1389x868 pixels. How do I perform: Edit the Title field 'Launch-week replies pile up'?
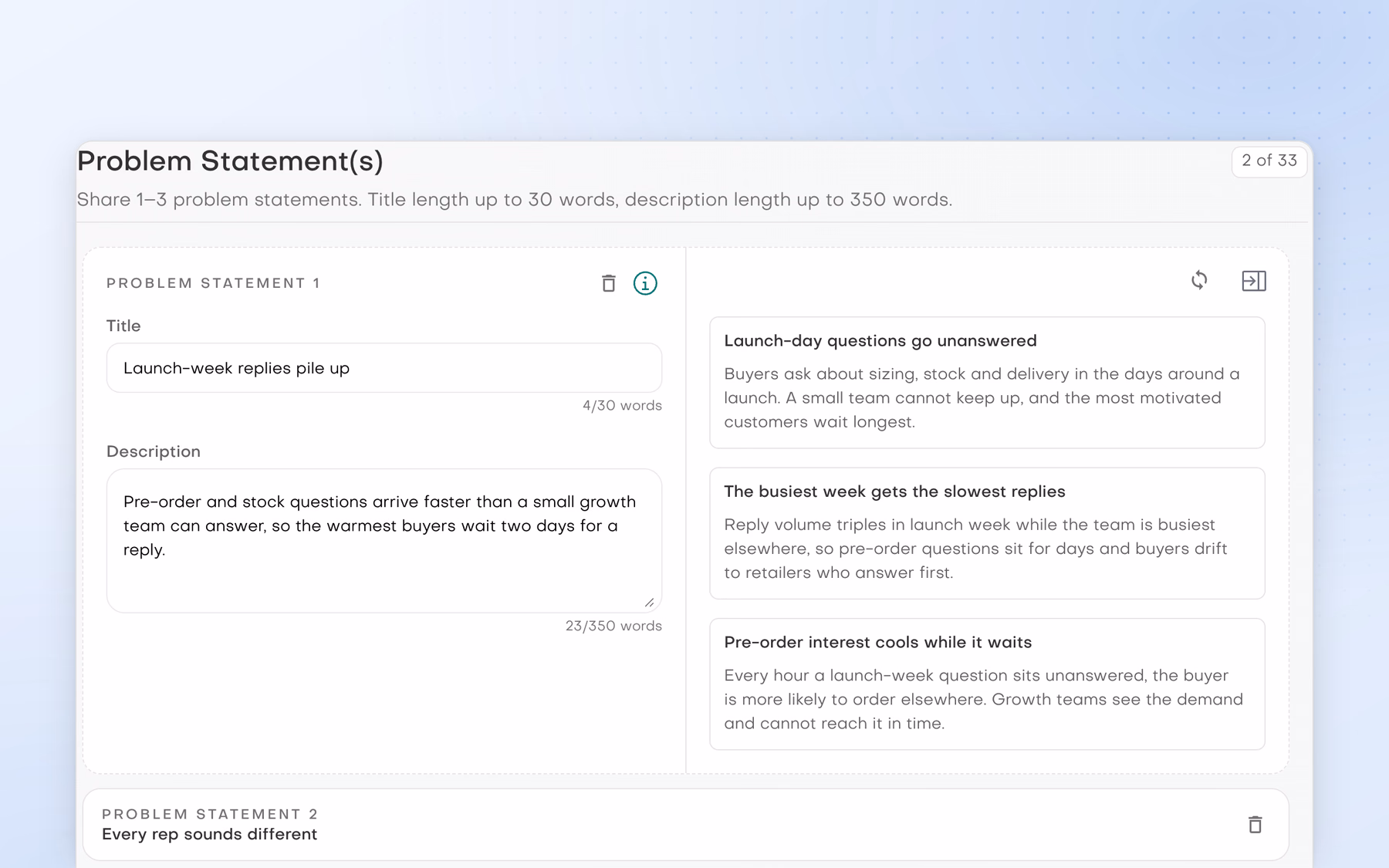384,368
